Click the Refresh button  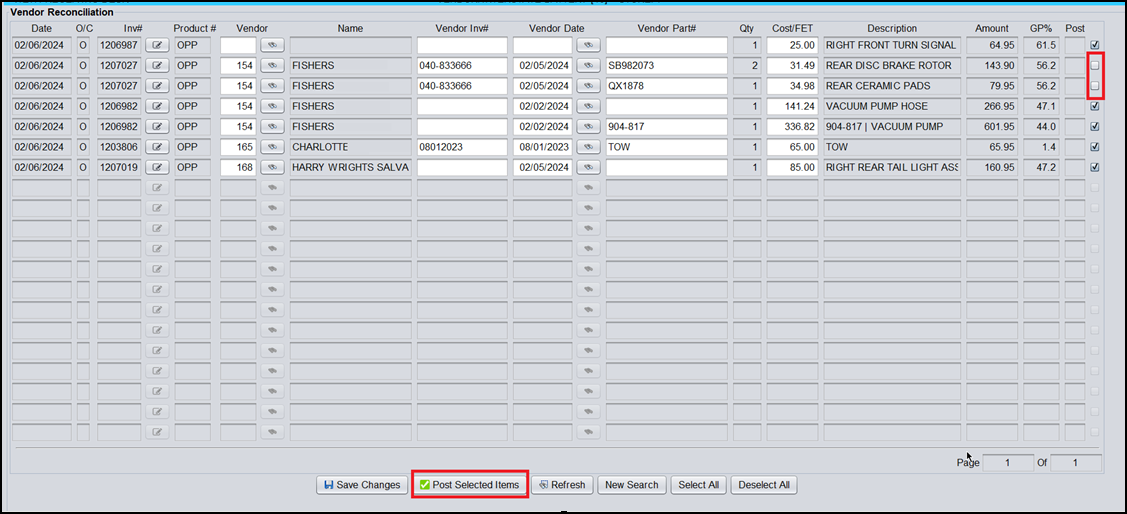(561, 485)
